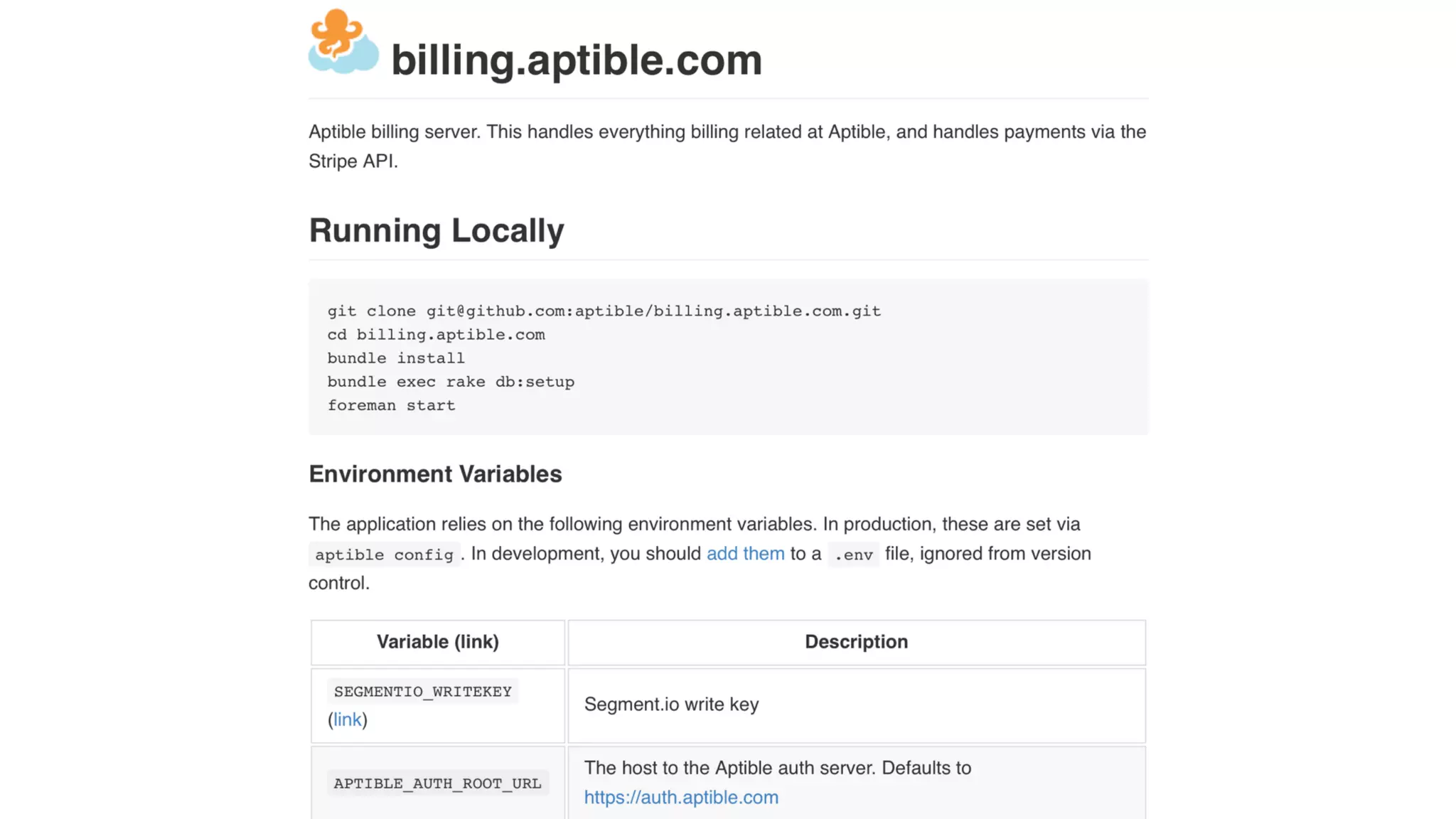Click the 'Segment.io write key' description cell
The height and width of the screenshot is (819, 1456).
[x=671, y=705]
